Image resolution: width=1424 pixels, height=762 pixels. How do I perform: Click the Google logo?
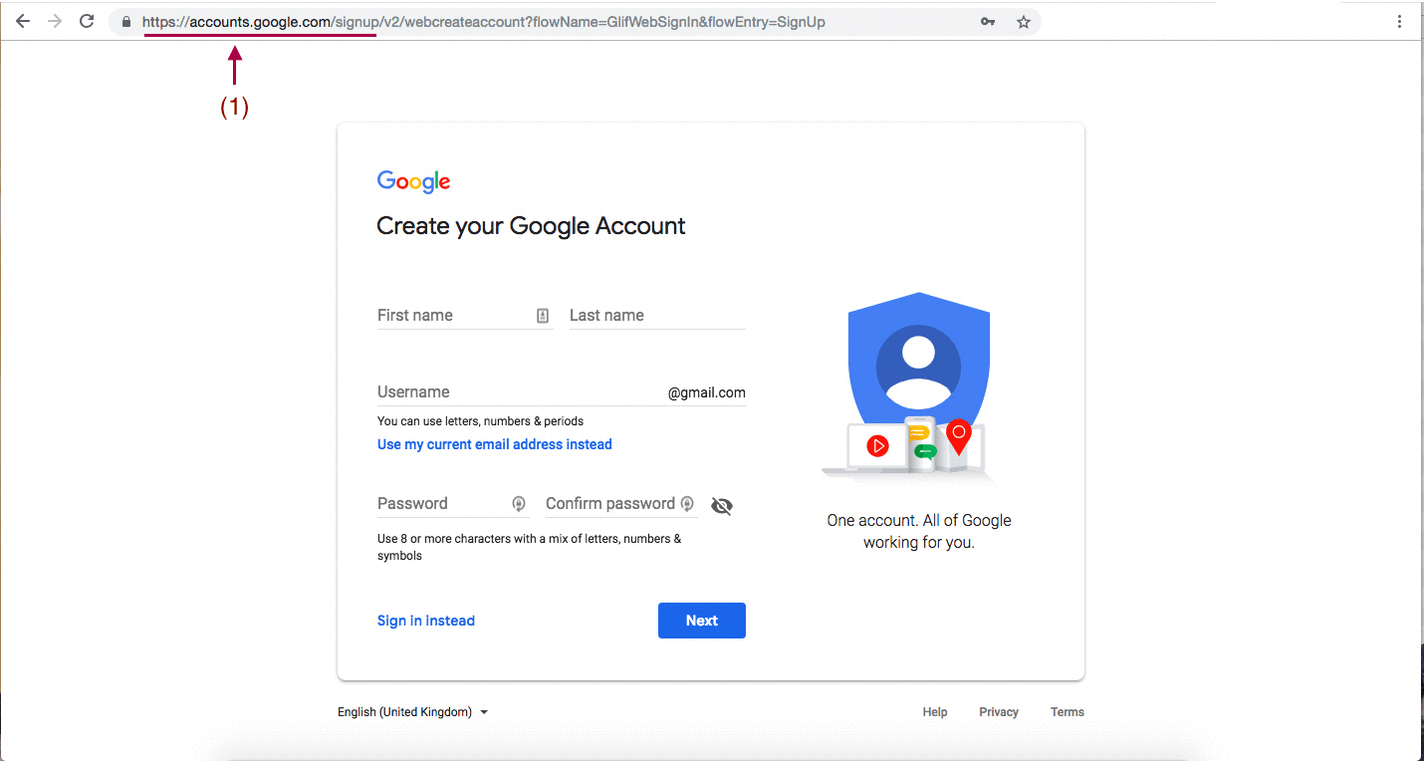(413, 181)
